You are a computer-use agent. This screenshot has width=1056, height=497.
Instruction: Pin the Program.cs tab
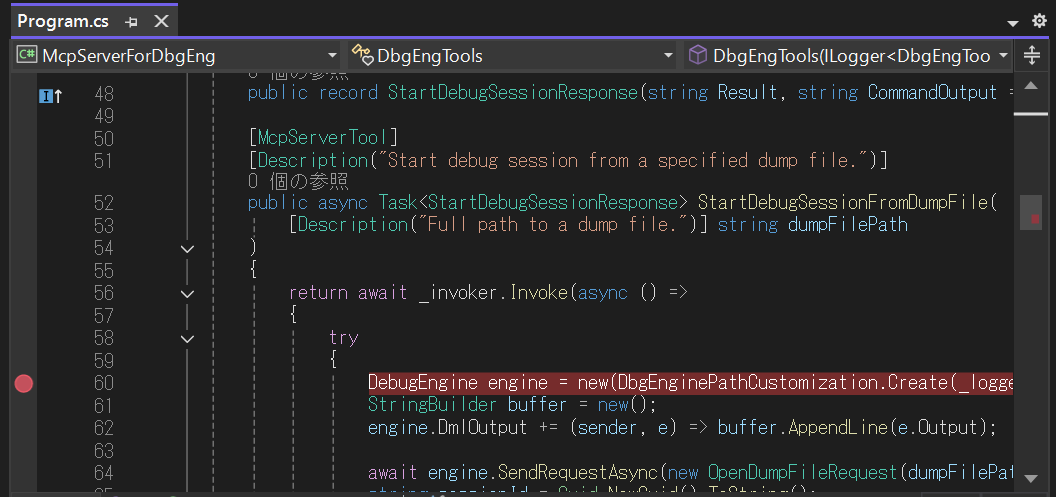pyautogui.click(x=132, y=22)
